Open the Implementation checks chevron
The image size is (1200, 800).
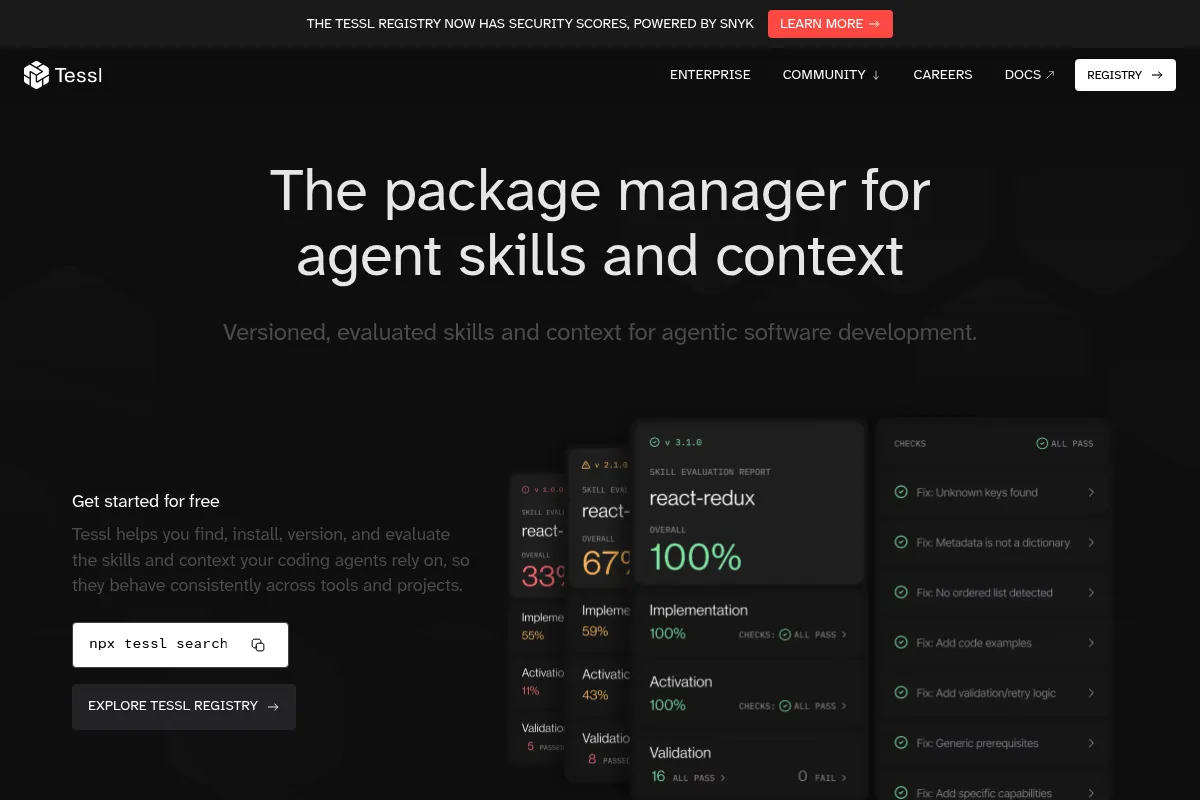click(x=844, y=634)
